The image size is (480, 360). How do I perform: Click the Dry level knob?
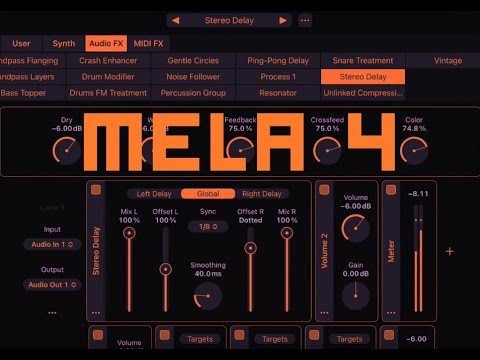tap(66, 150)
